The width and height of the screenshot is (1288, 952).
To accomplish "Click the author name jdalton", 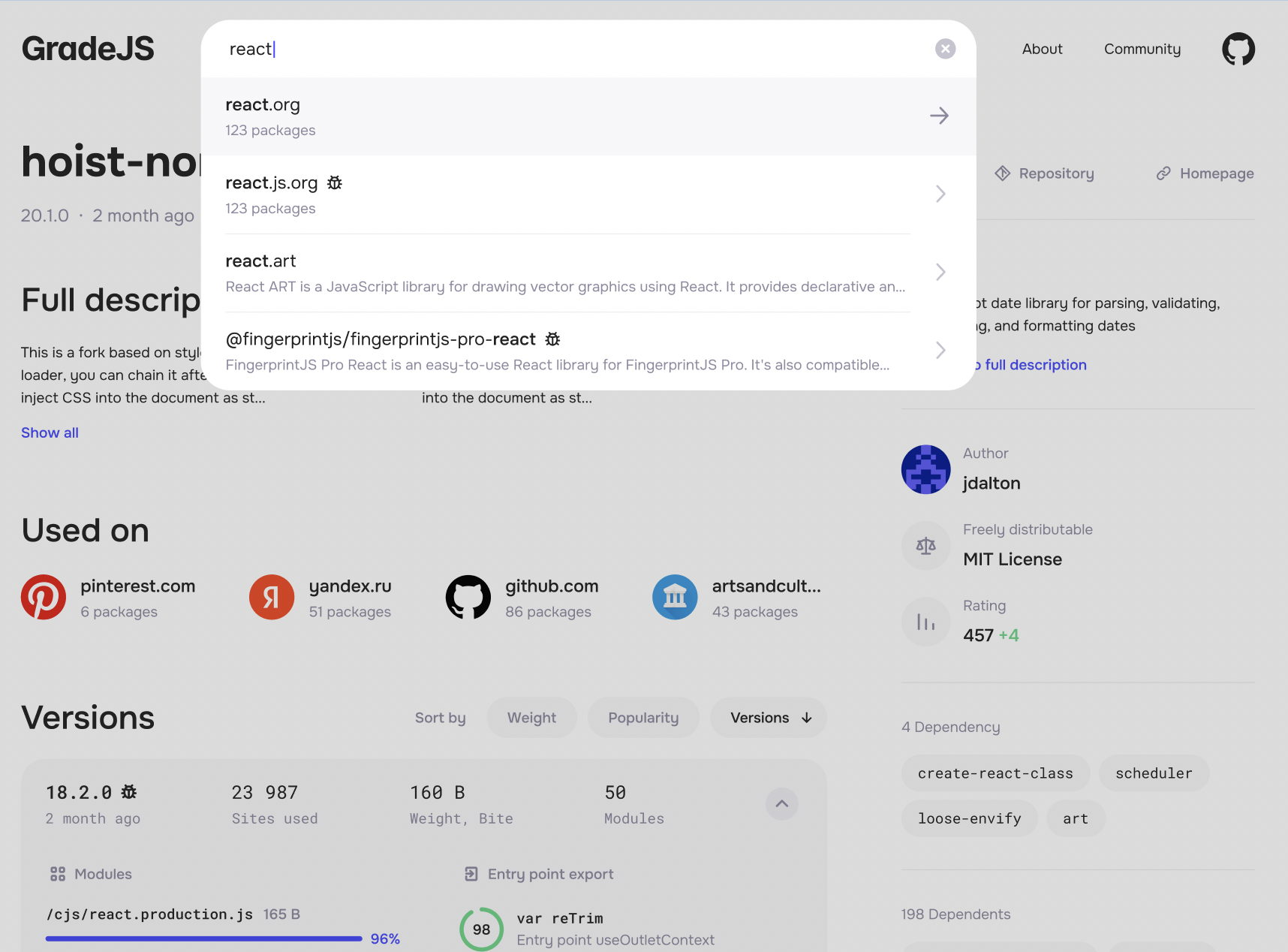I will point(992,483).
